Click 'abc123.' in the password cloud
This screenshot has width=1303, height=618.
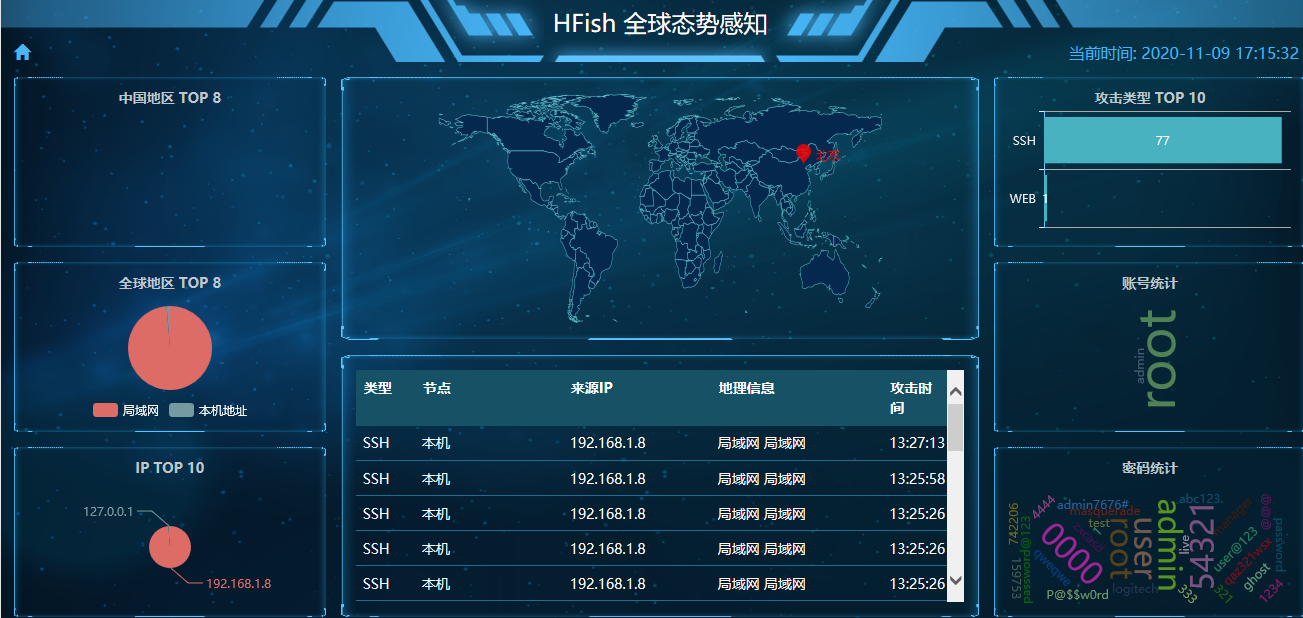[1201, 499]
